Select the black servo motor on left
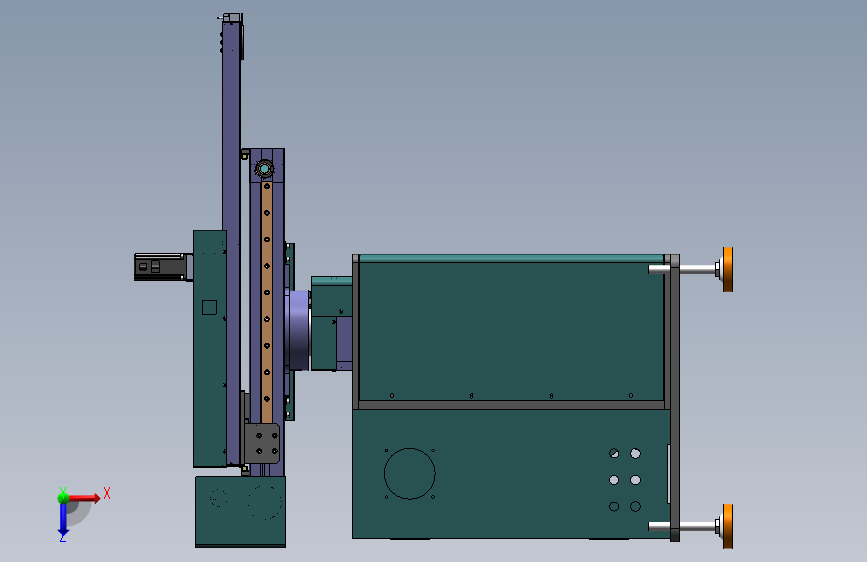This screenshot has height=562, width=867. 160,267
